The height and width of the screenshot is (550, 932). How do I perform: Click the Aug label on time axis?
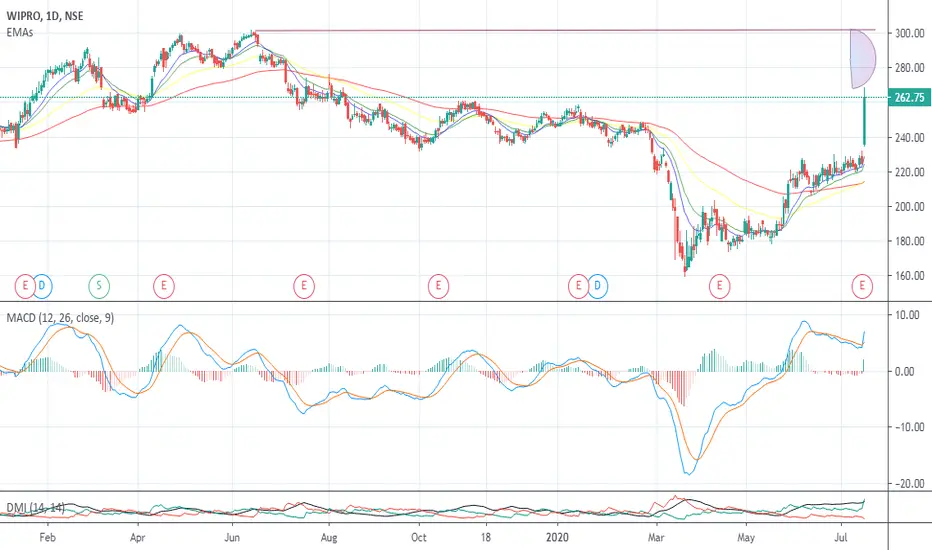(x=329, y=538)
